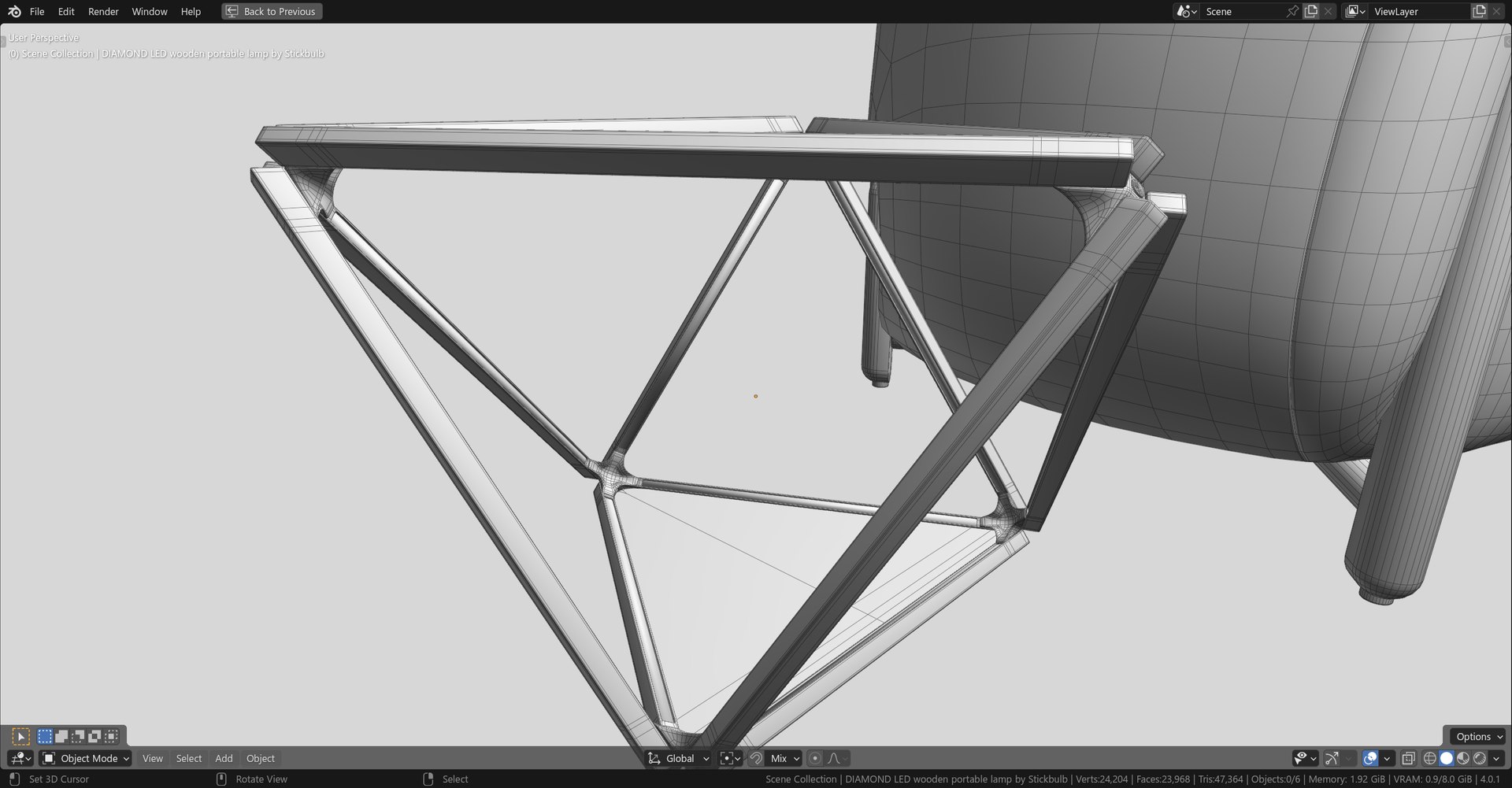
Task: Open the Global transform orientation dropdown
Action: (678, 758)
